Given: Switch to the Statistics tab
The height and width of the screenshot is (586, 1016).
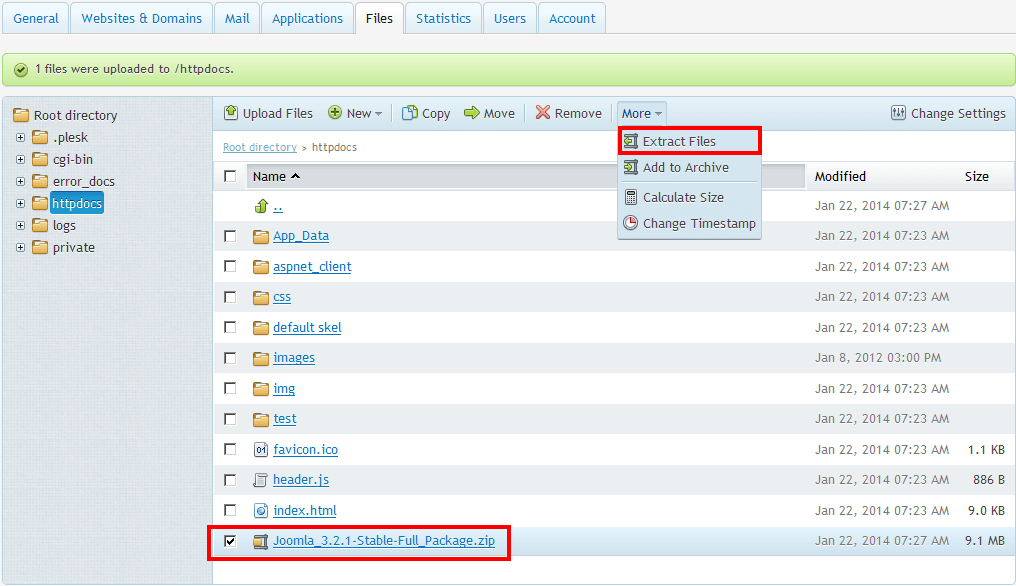Looking at the screenshot, I should click(443, 18).
